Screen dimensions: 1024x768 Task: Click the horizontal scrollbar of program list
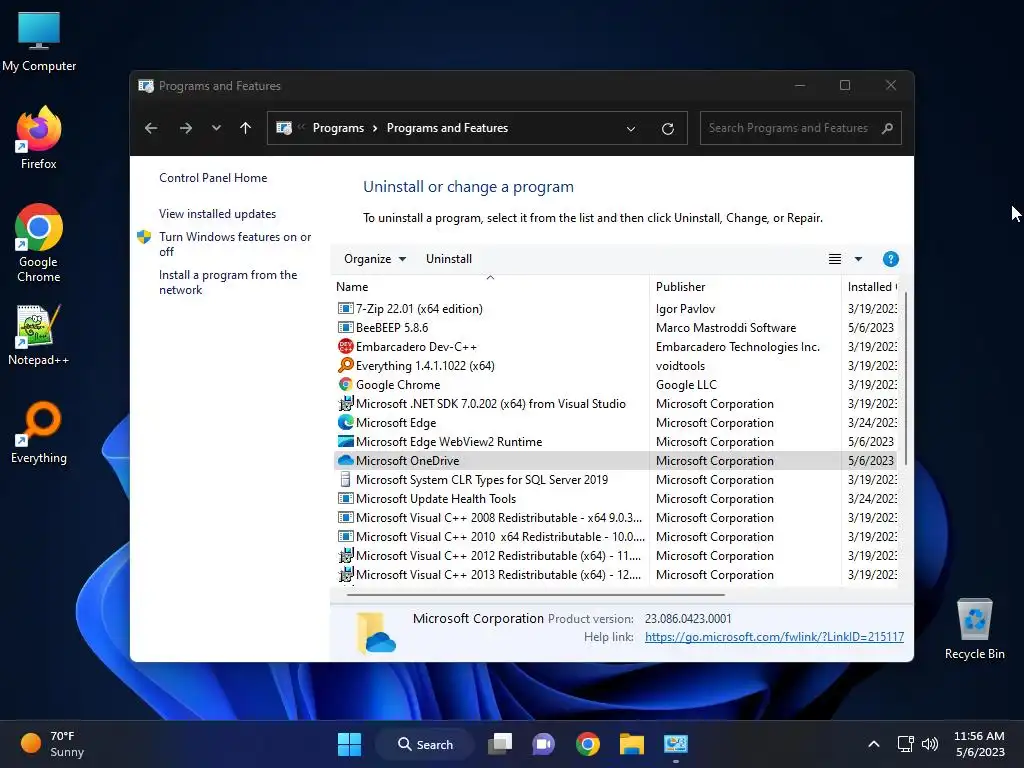(536, 595)
